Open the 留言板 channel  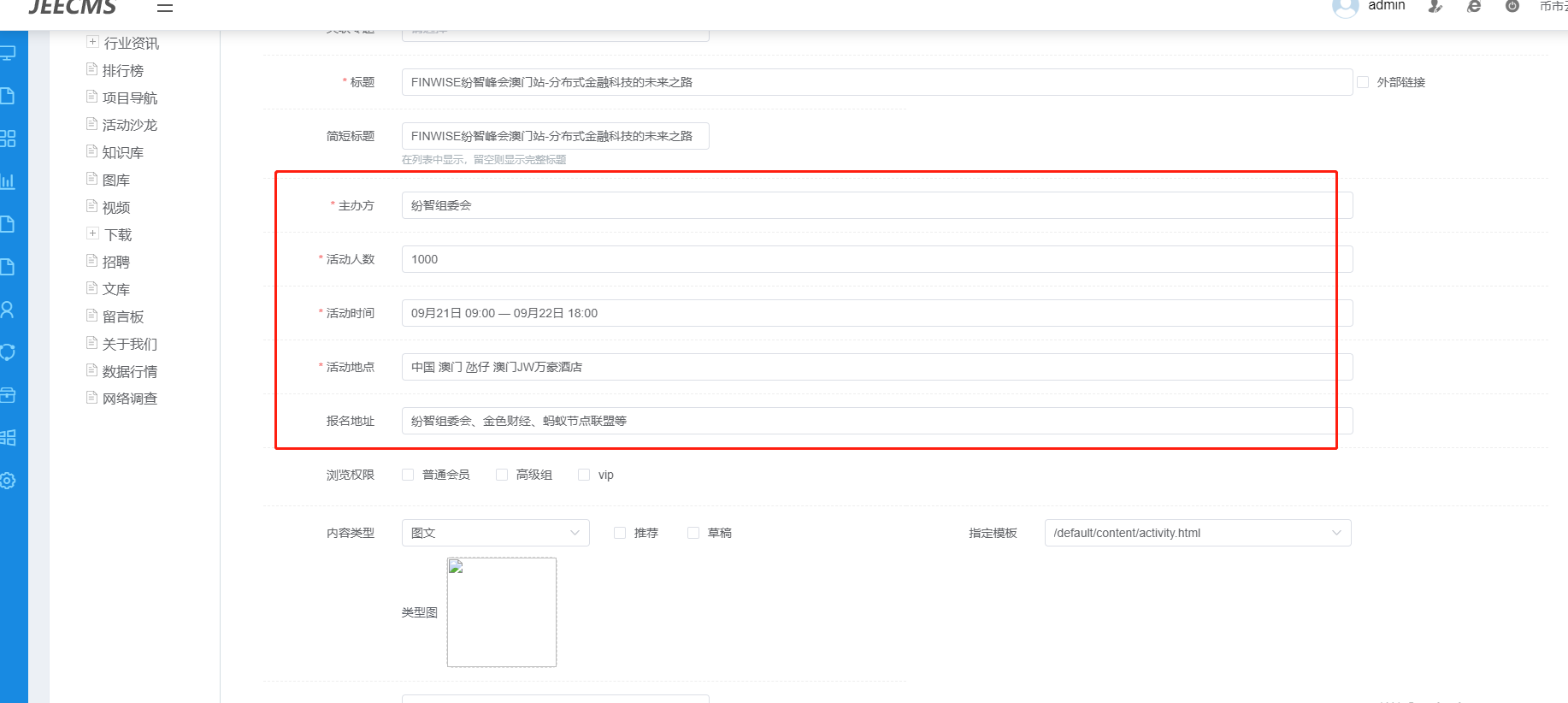[123, 317]
